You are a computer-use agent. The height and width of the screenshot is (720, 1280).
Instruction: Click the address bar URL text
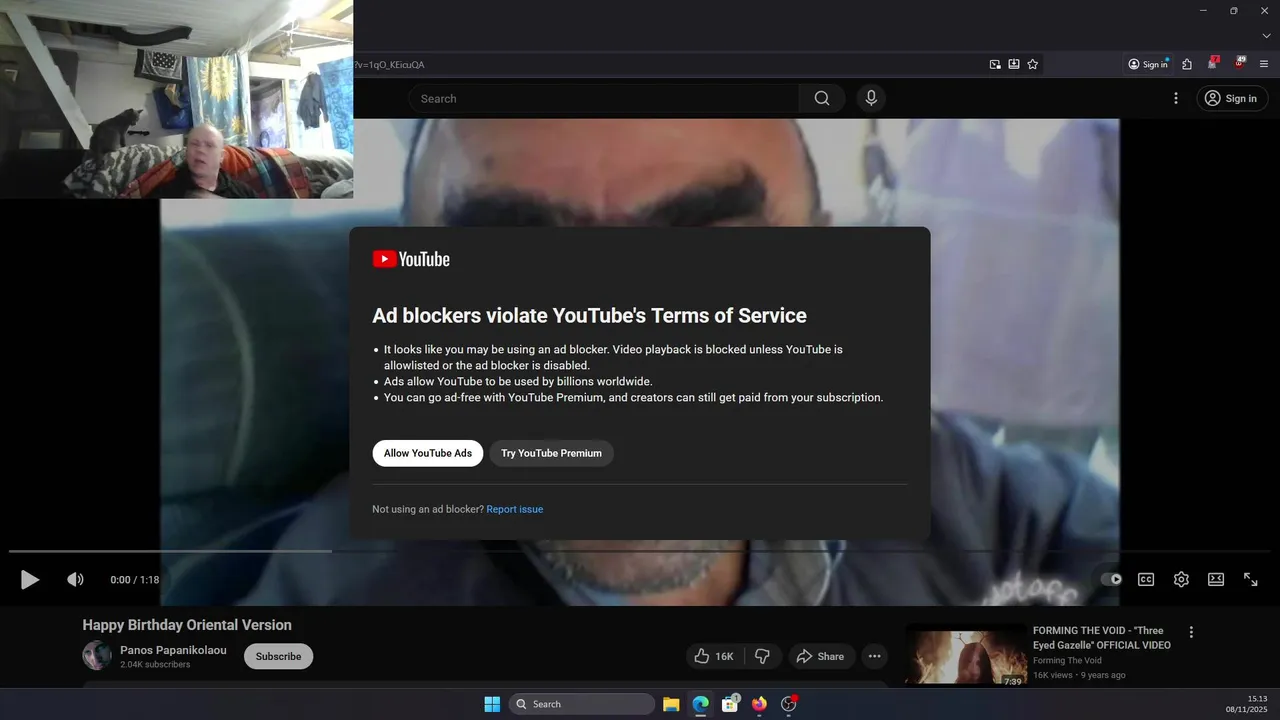pos(390,64)
